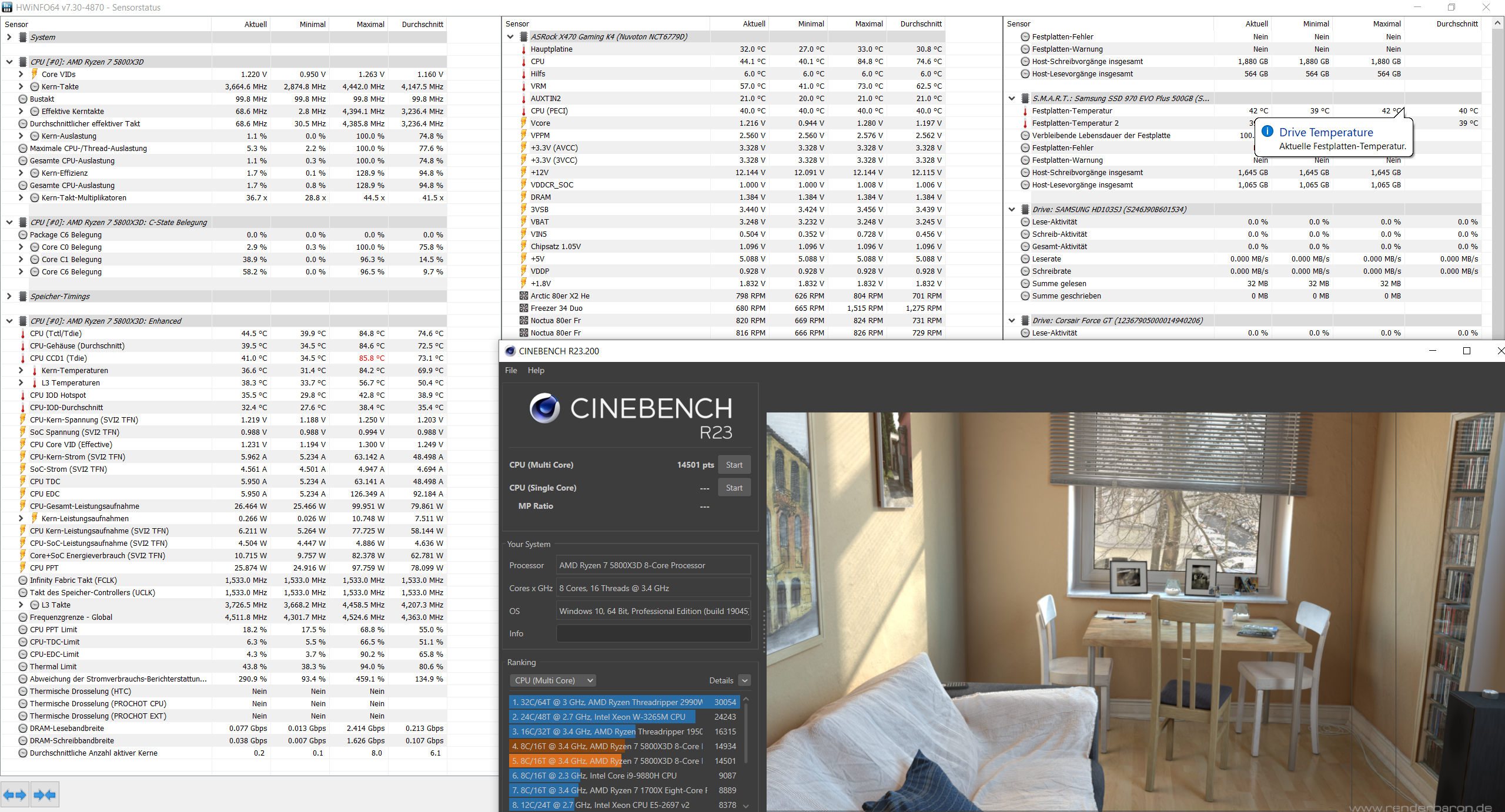Click the Festplatten-Temperatur thermometer icon
Screen dimensions: 1505x812
point(1025,111)
